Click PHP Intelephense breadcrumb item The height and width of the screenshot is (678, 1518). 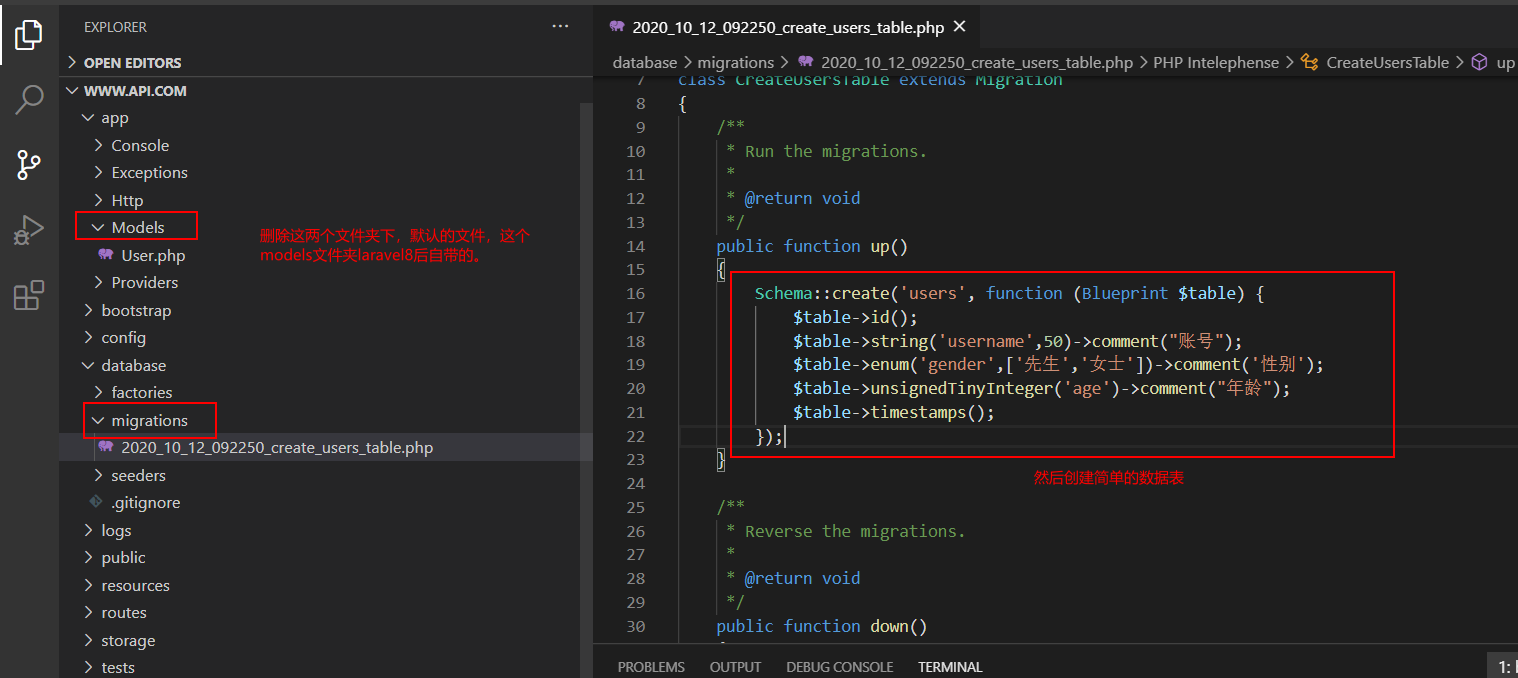1216,62
